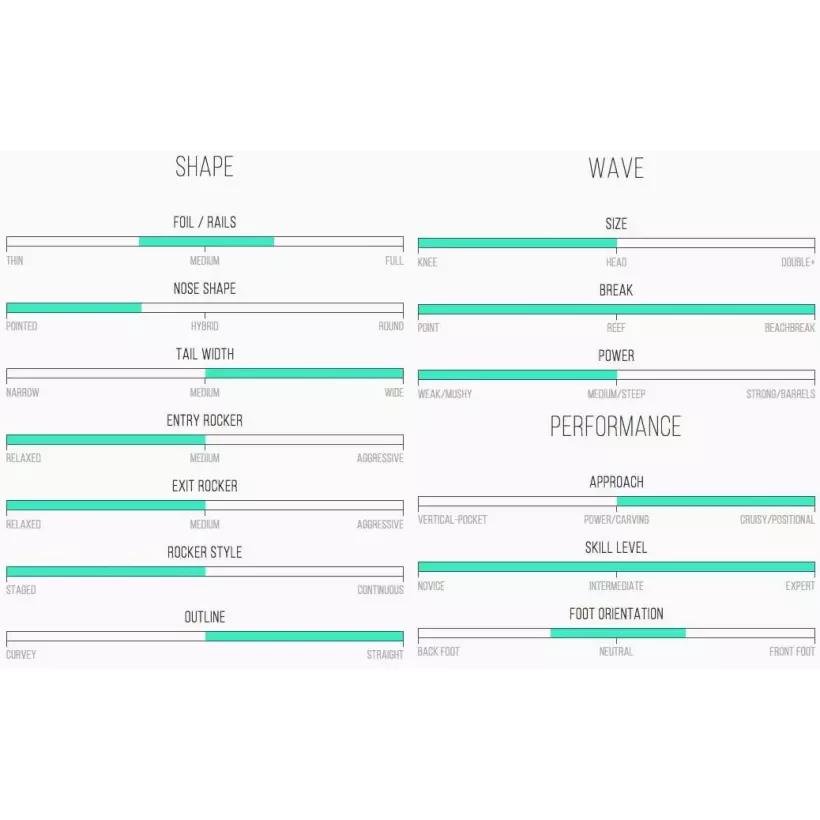This screenshot has height=820, width=820.
Task: Click the Beachbreak label under Break
Action: tap(789, 328)
